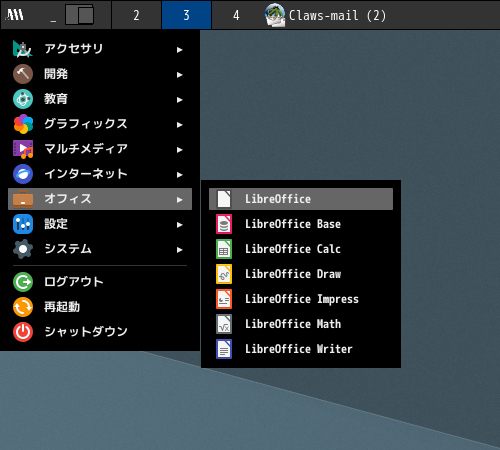Click the LibreOffice Math formula icon
Image resolution: width=500 pixels, height=450 pixels.
[224, 324]
